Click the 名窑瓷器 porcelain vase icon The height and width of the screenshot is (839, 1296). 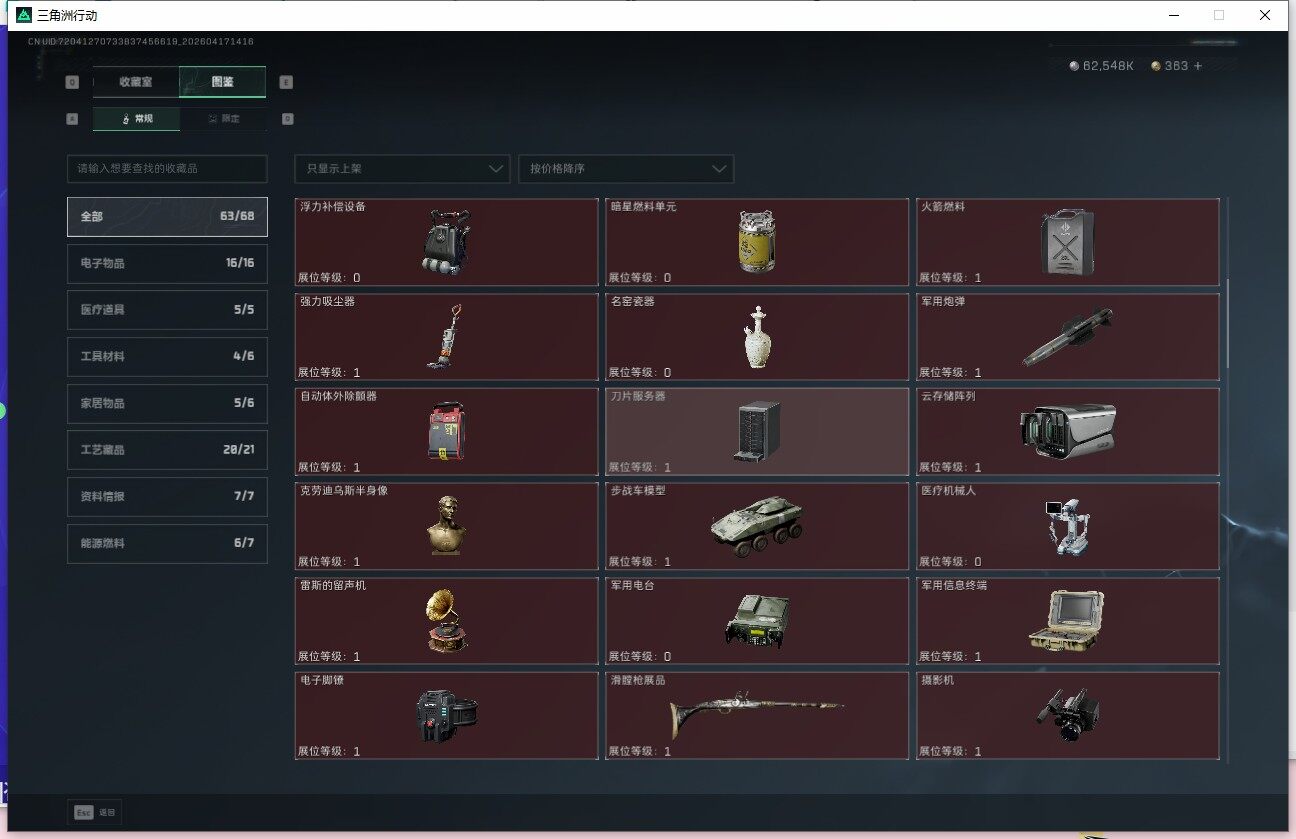coord(757,337)
